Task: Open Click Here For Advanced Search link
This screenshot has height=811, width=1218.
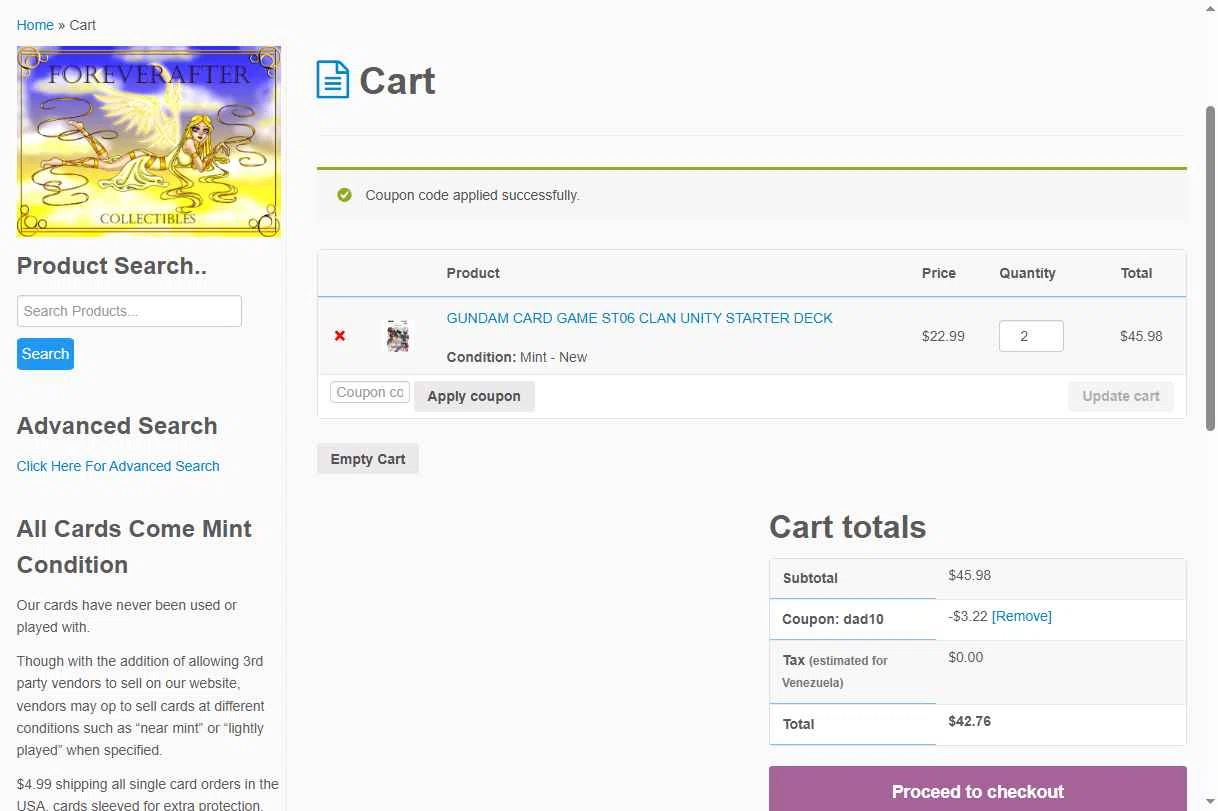Action: click(x=118, y=466)
